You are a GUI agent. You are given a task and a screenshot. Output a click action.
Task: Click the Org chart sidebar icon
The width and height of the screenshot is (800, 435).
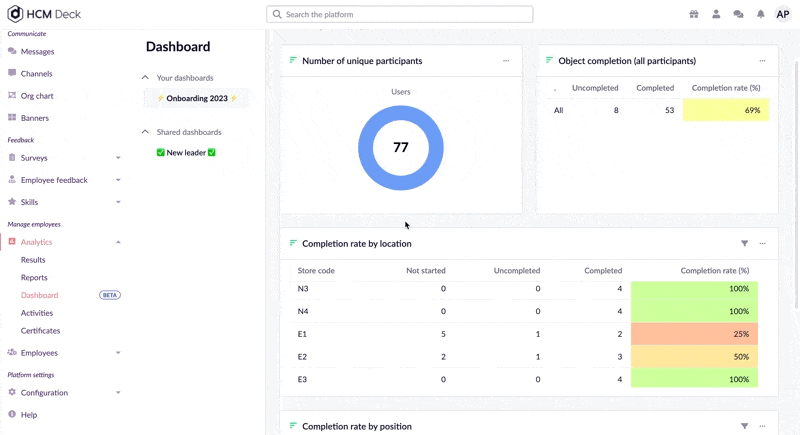[x=12, y=95]
